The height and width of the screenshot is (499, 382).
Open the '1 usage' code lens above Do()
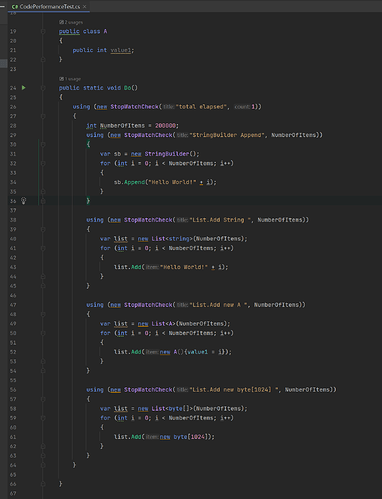[x=70, y=79]
